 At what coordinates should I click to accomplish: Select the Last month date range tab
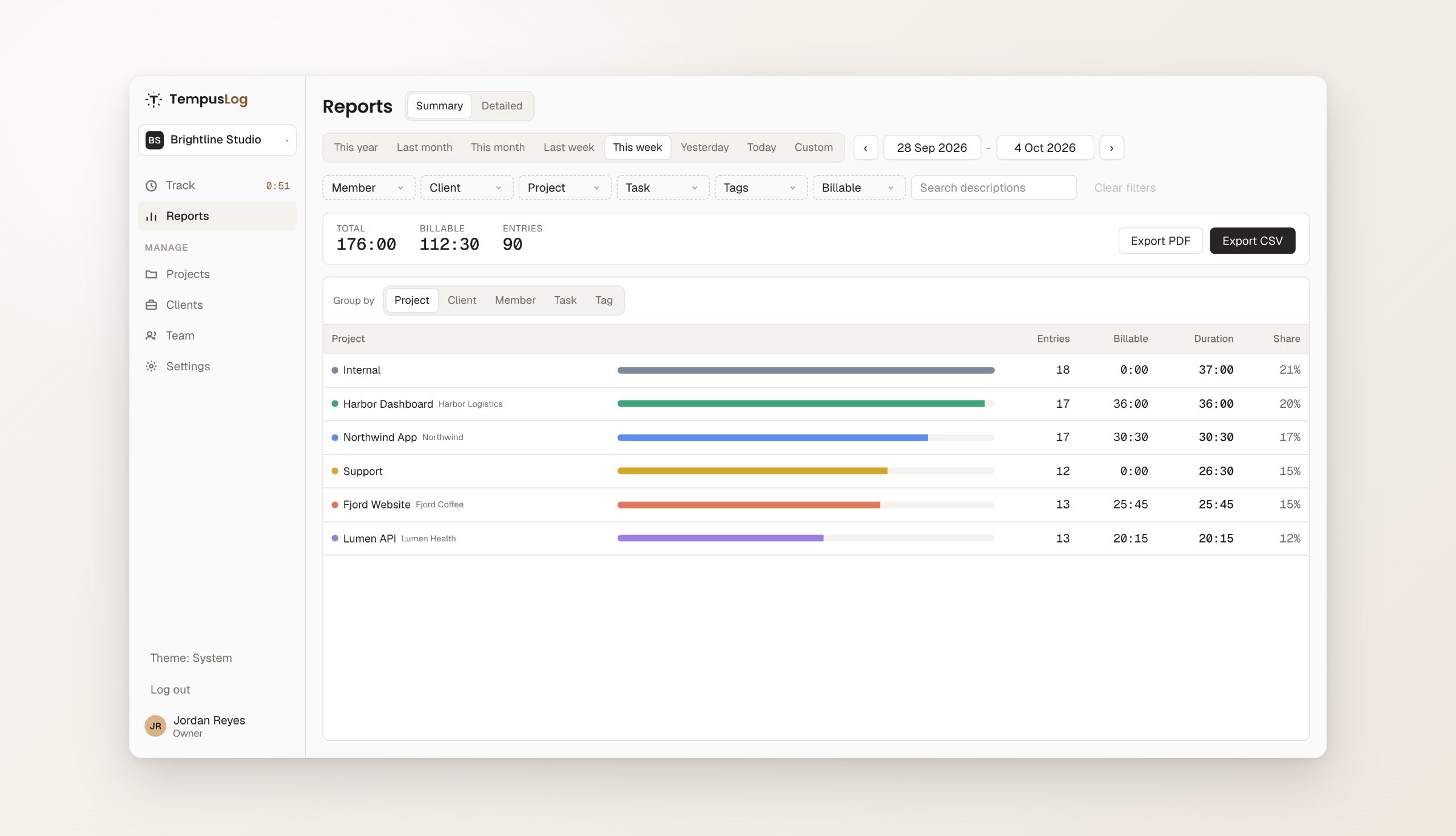pos(424,147)
